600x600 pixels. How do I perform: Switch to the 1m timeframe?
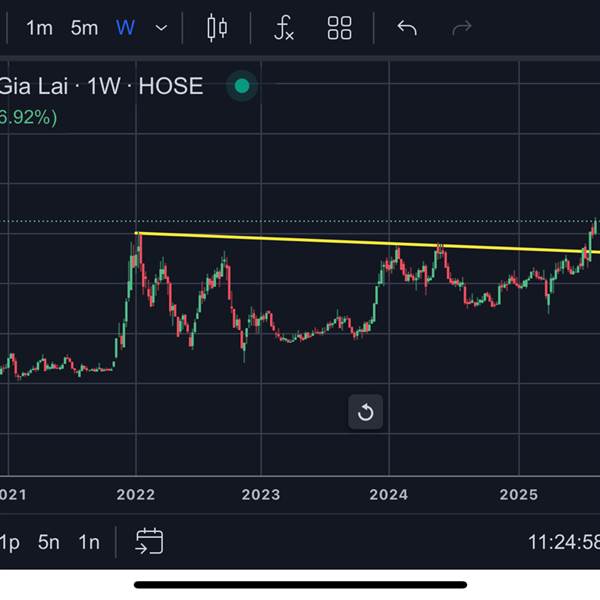click(39, 28)
